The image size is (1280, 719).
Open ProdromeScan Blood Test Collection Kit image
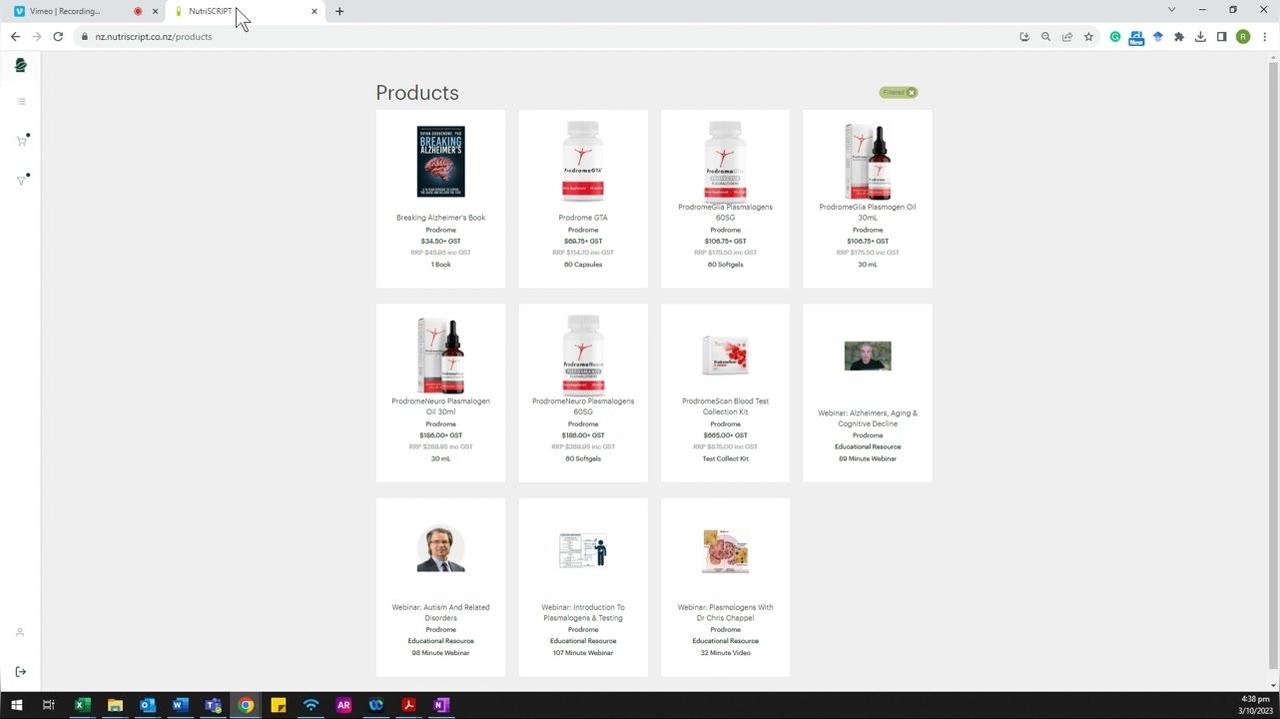click(x=725, y=356)
